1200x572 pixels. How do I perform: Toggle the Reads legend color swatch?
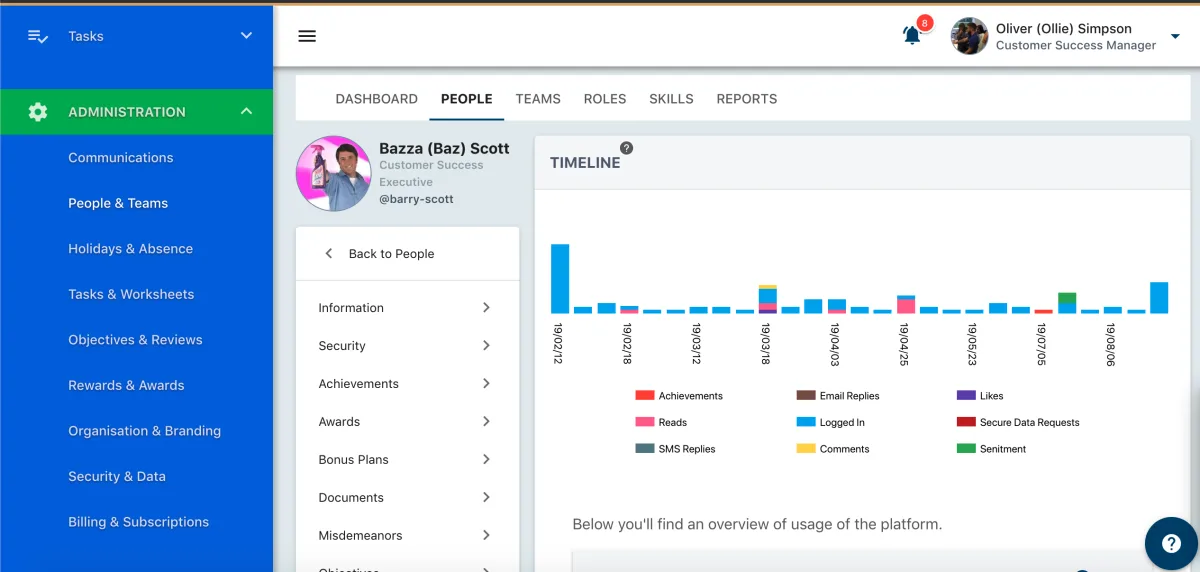[x=645, y=422]
